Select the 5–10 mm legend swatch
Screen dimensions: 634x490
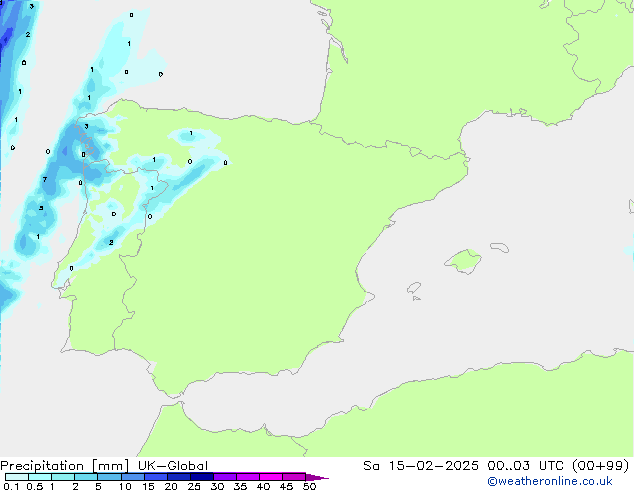[x=109, y=477]
